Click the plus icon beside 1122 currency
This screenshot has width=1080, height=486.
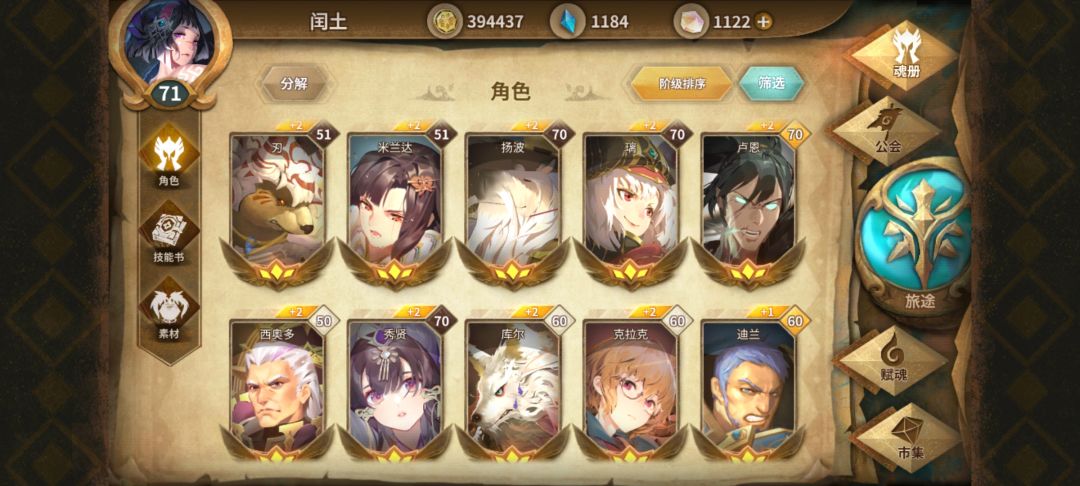[762, 22]
